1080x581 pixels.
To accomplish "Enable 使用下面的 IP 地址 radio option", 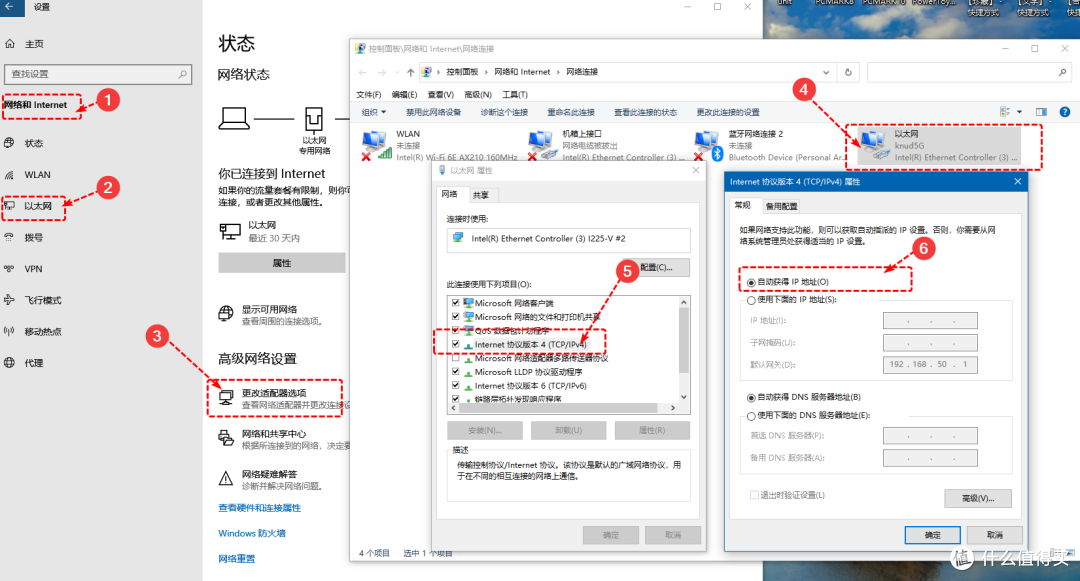I will click(x=750, y=303).
